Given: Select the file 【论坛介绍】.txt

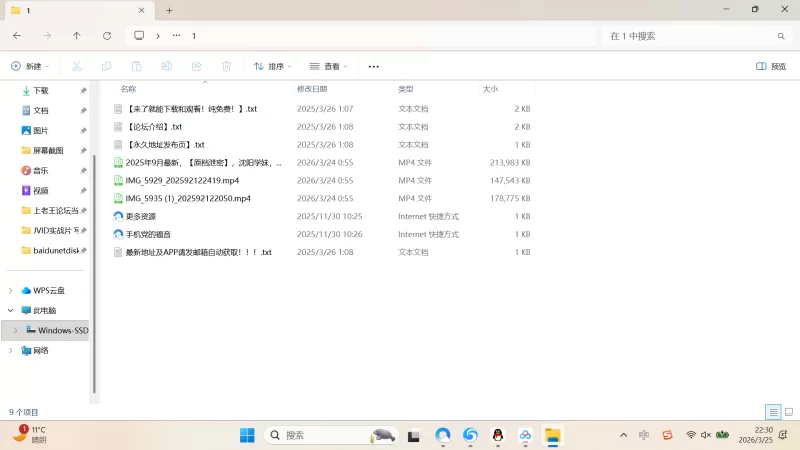Looking at the screenshot, I should tap(153, 127).
